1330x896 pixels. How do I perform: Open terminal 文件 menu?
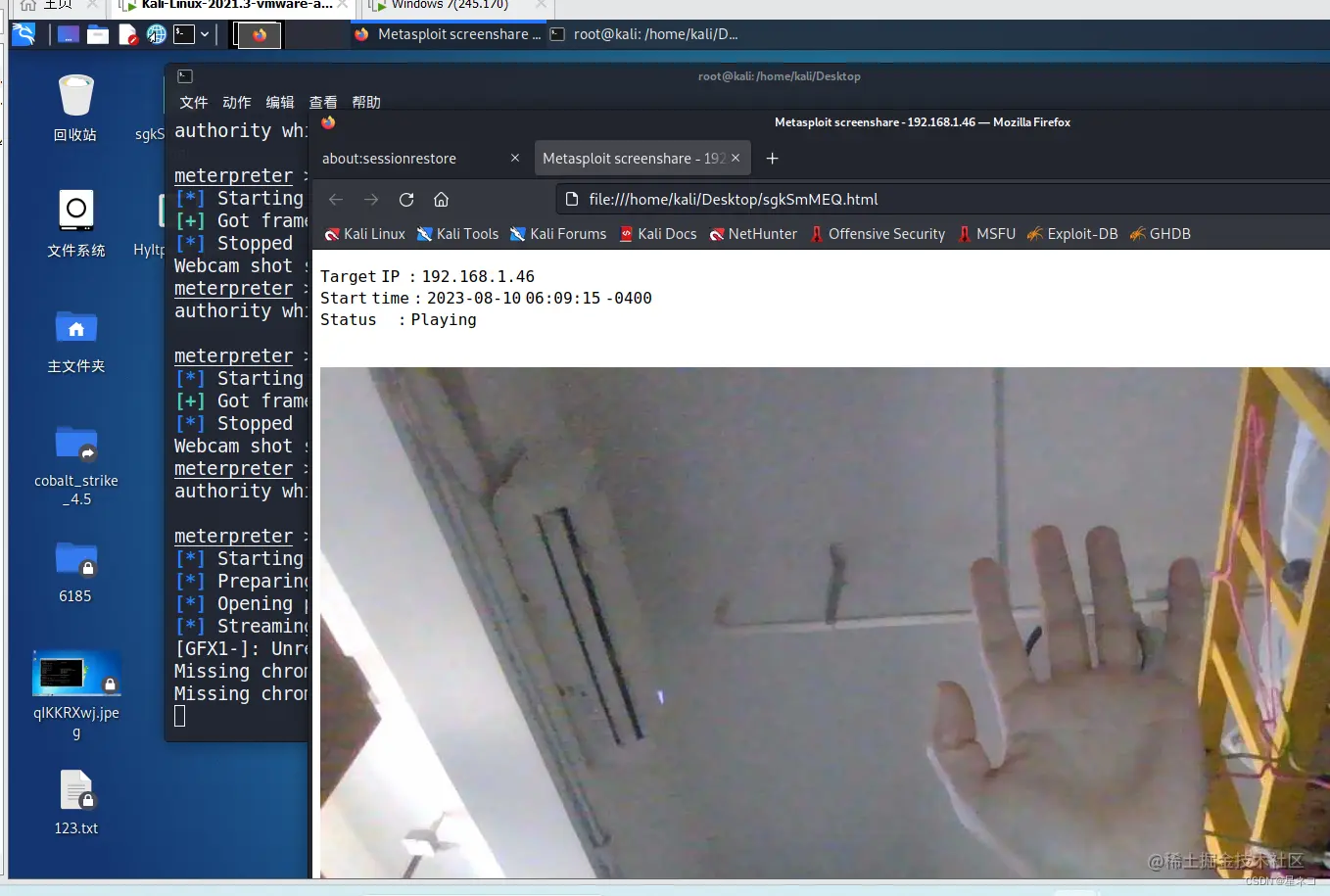(x=194, y=102)
